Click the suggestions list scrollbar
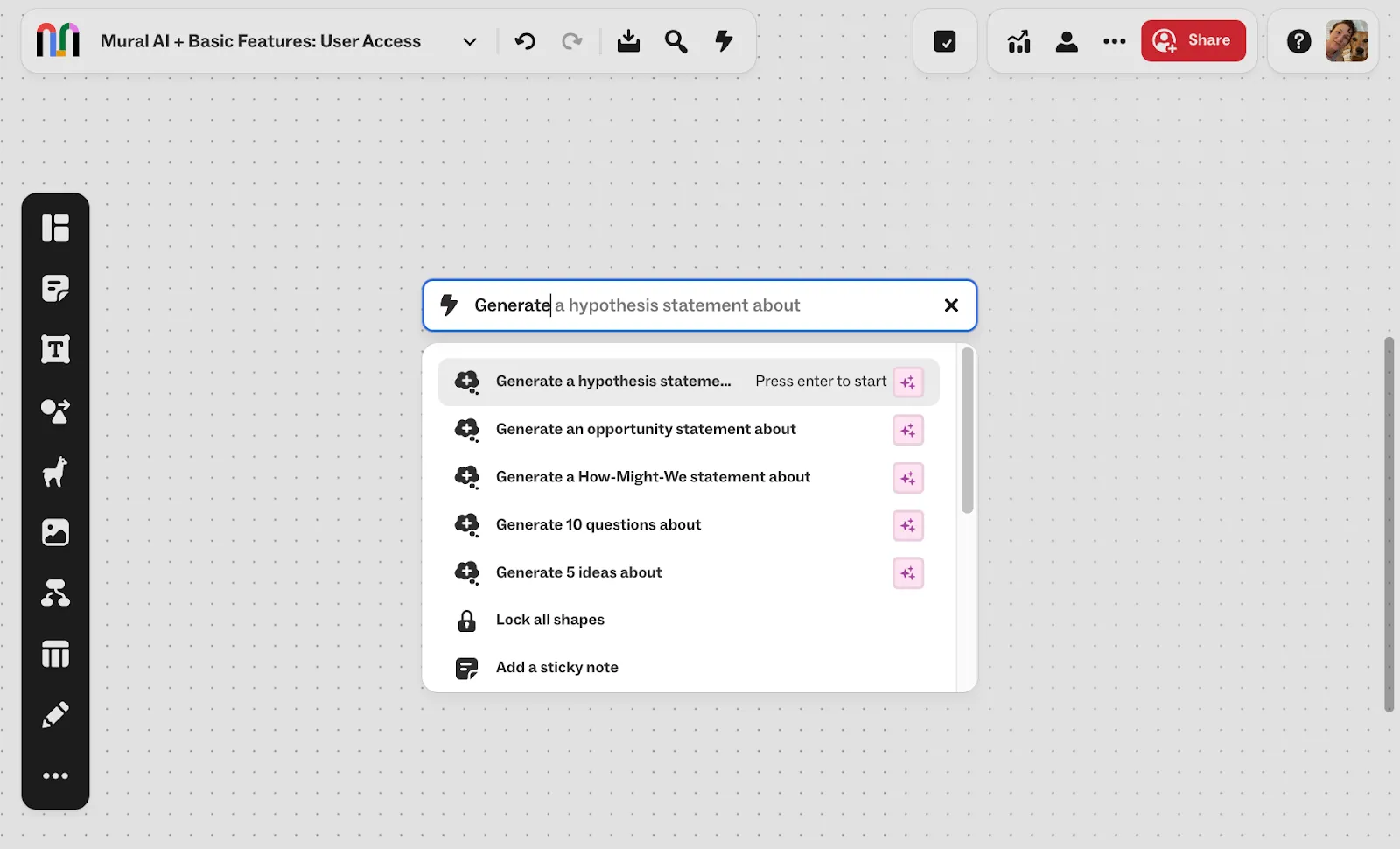 (x=967, y=430)
